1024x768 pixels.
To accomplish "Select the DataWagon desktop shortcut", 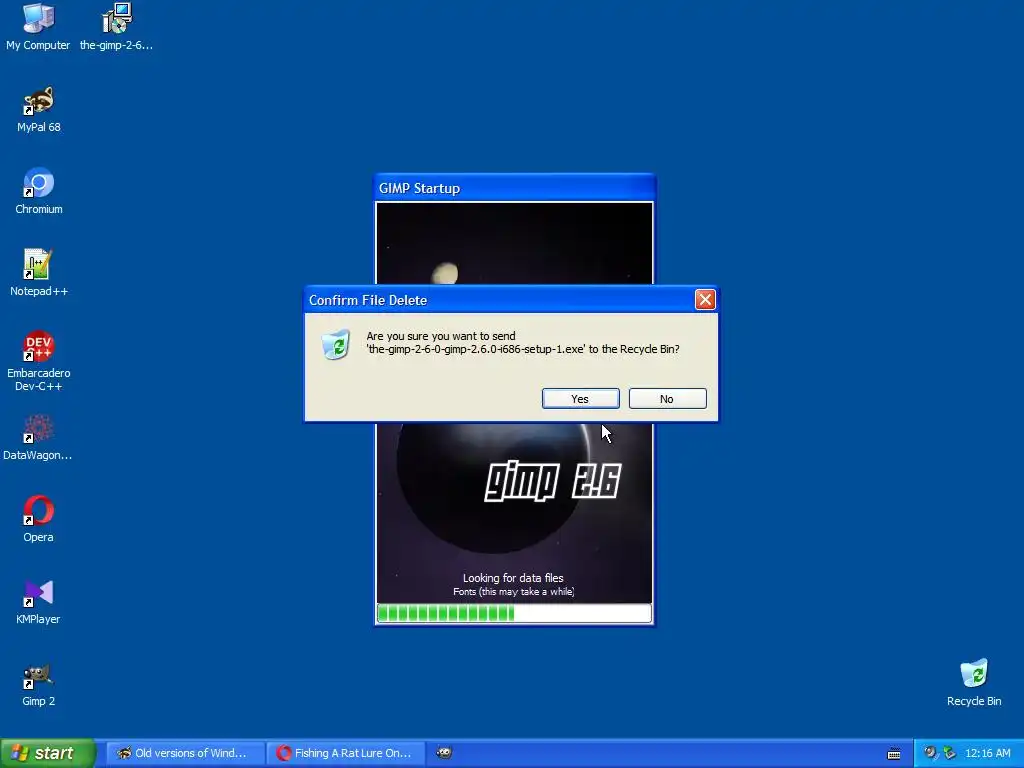I will coord(38,437).
